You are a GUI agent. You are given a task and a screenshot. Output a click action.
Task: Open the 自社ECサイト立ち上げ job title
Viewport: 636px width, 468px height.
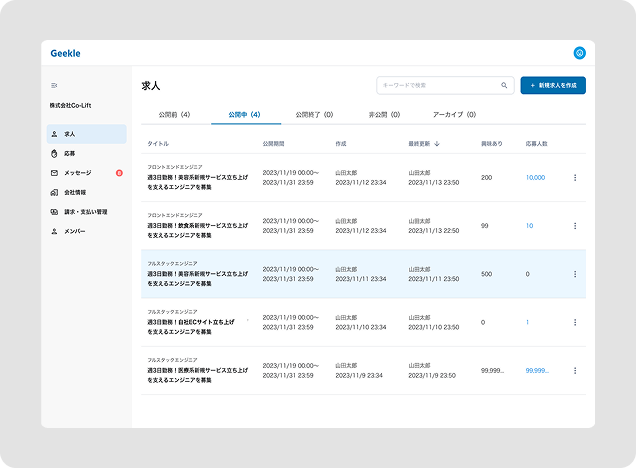[x=191, y=327]
